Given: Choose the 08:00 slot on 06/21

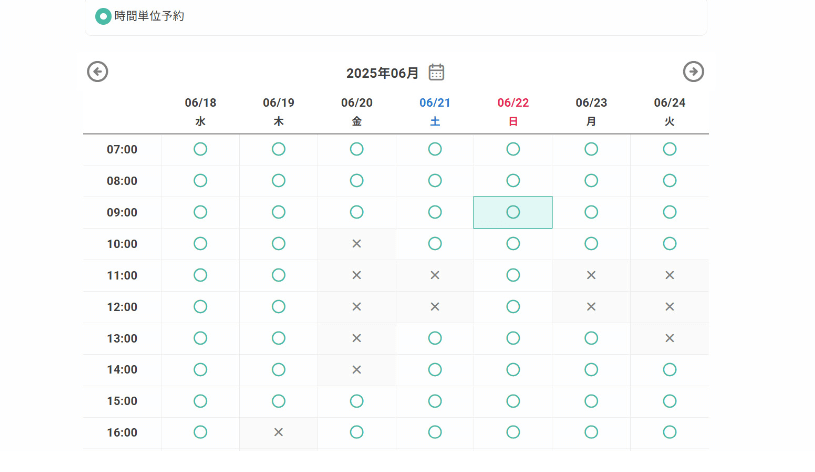Looking at the screenshot, I should pyautogui.click(x=435, y=180).
